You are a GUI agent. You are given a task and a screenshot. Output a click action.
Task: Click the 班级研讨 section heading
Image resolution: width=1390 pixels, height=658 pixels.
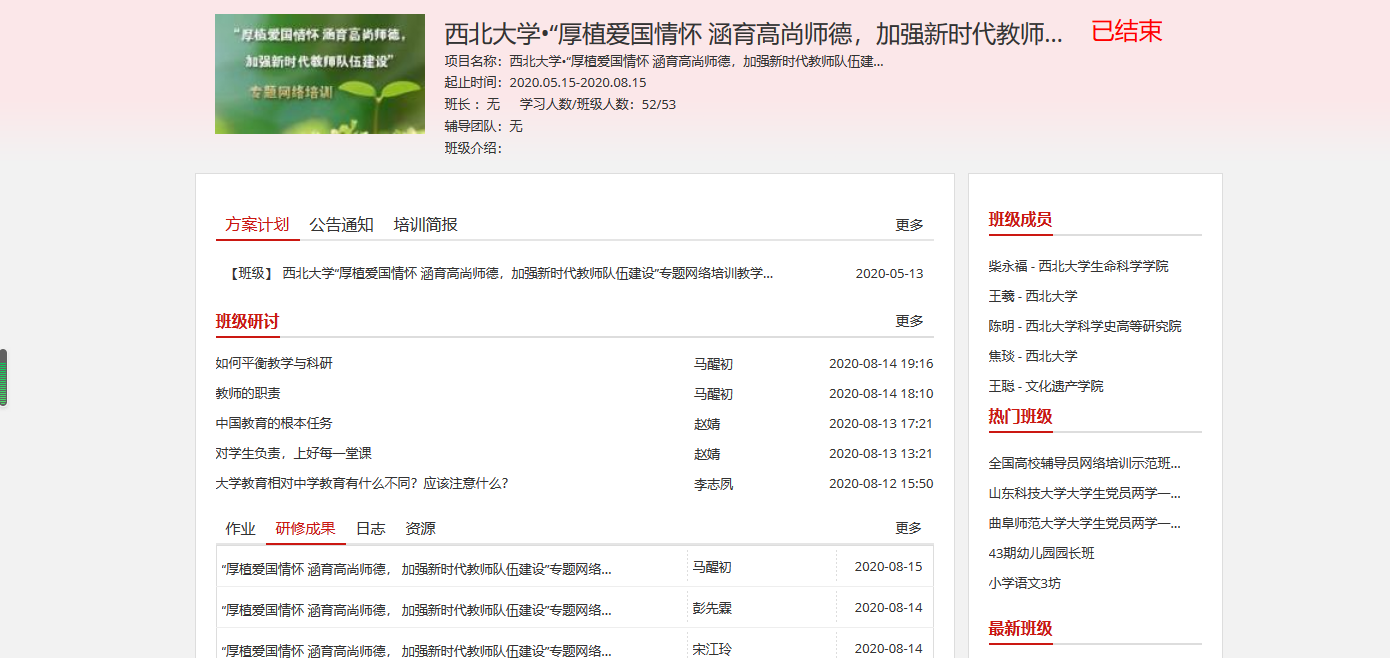tap(247, 322)
